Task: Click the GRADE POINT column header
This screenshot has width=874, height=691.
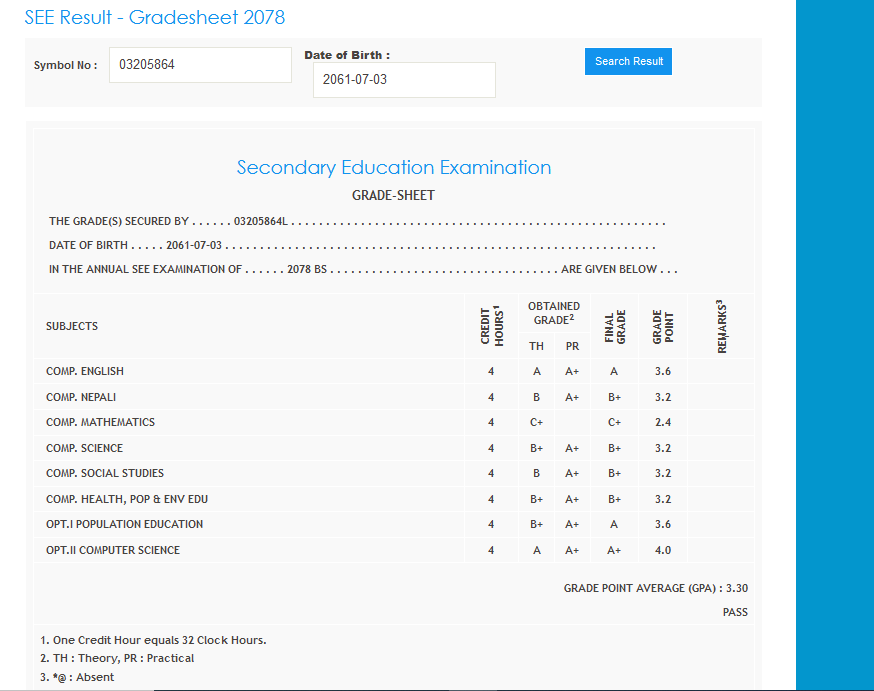Action: (663, 326)
